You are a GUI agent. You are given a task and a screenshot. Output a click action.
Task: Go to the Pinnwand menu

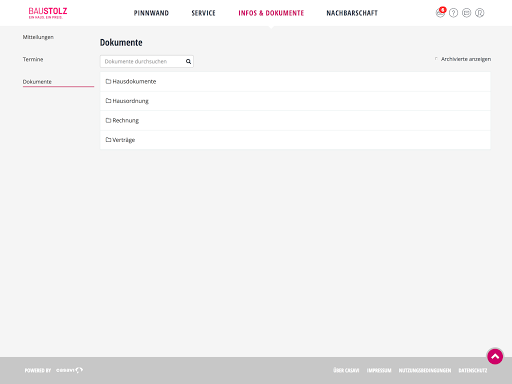coord(151,13)
